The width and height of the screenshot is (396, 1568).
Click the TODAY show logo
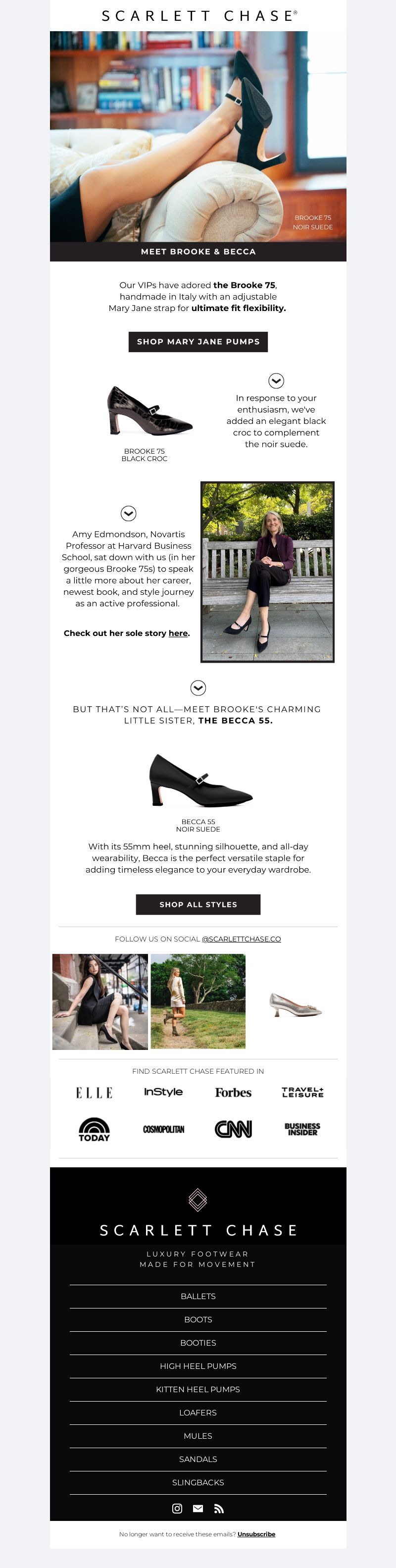click(x=94, y=1129)
